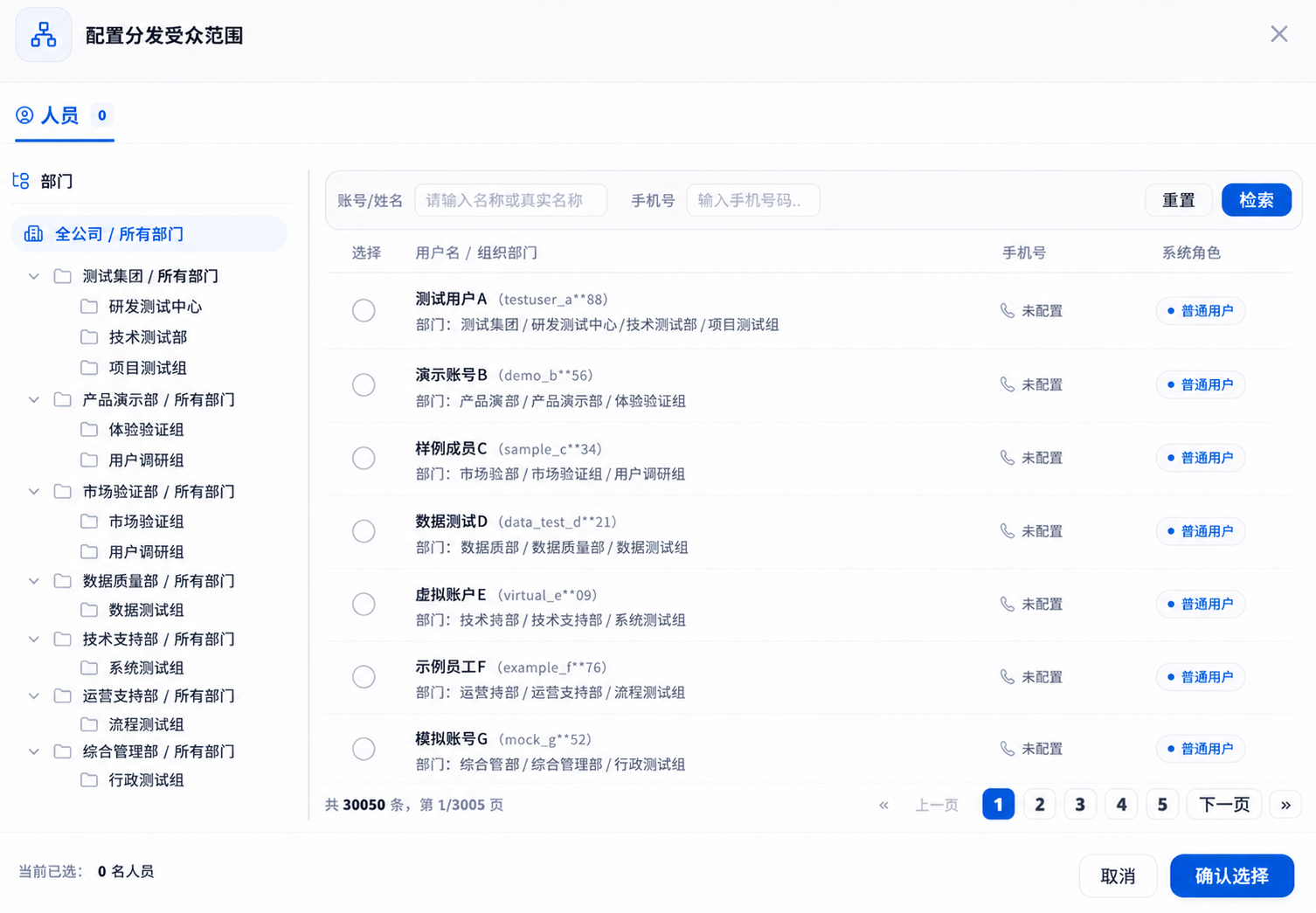Screen dimensions: 1316x913
Task: Click folder icon of 行政测试组
Action: point(89,780)
